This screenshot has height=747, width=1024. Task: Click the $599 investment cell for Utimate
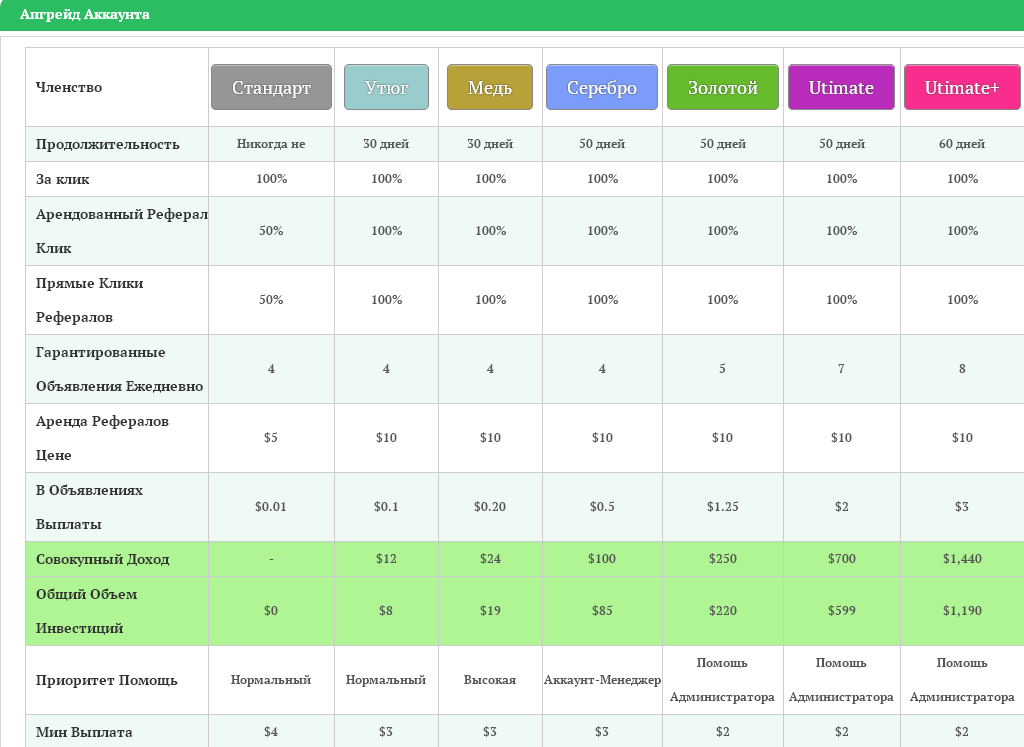pyautogui.click(x=841, y=611)
